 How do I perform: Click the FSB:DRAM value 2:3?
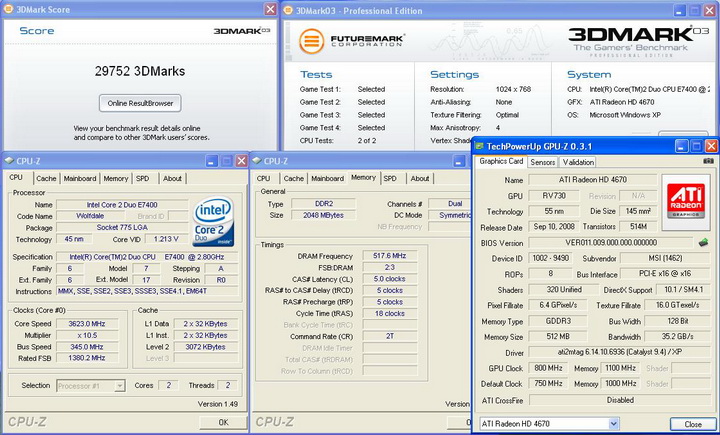click(x=389, y=267)
